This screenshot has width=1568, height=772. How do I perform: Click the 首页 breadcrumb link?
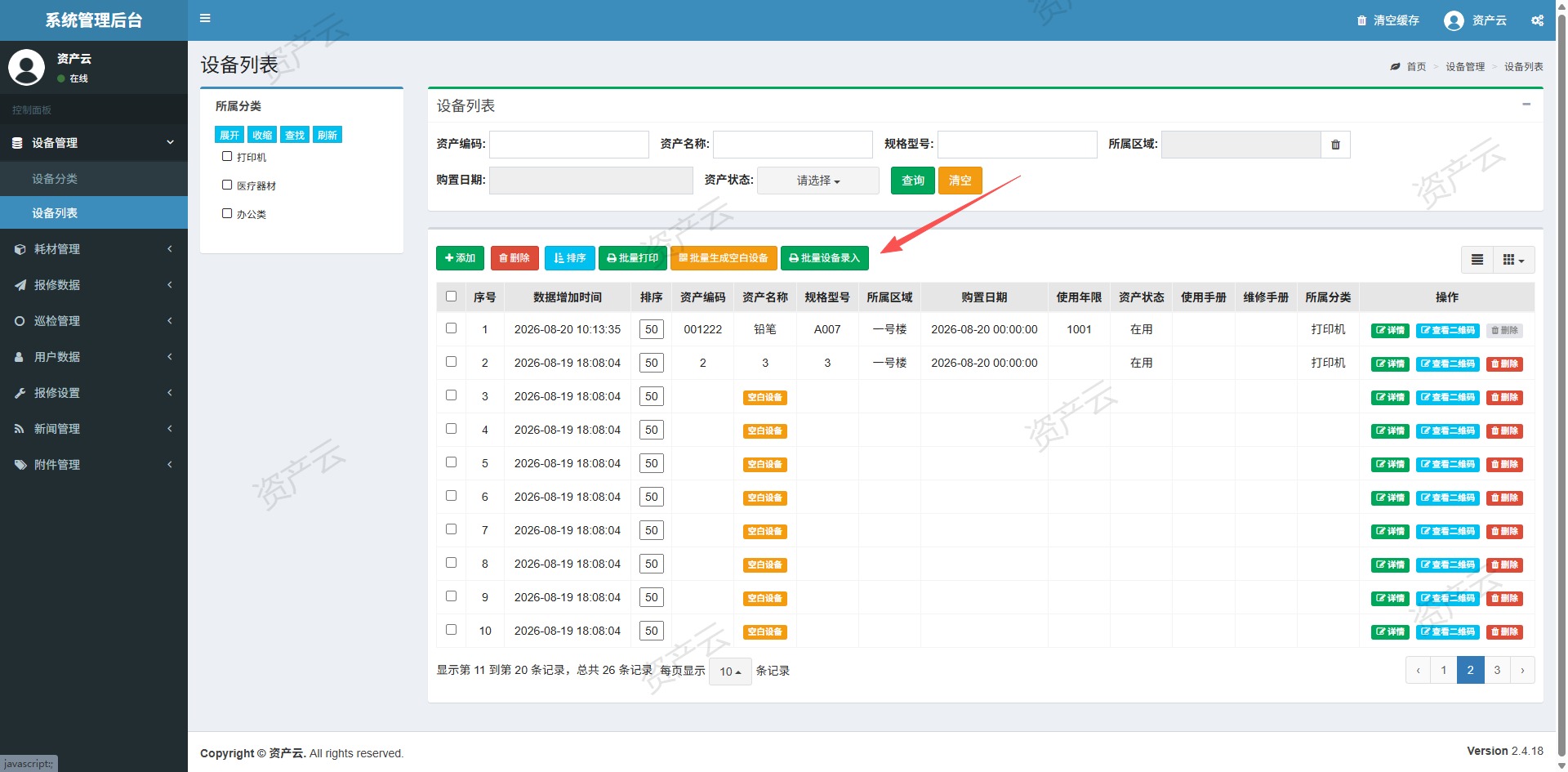(1416, 67)
